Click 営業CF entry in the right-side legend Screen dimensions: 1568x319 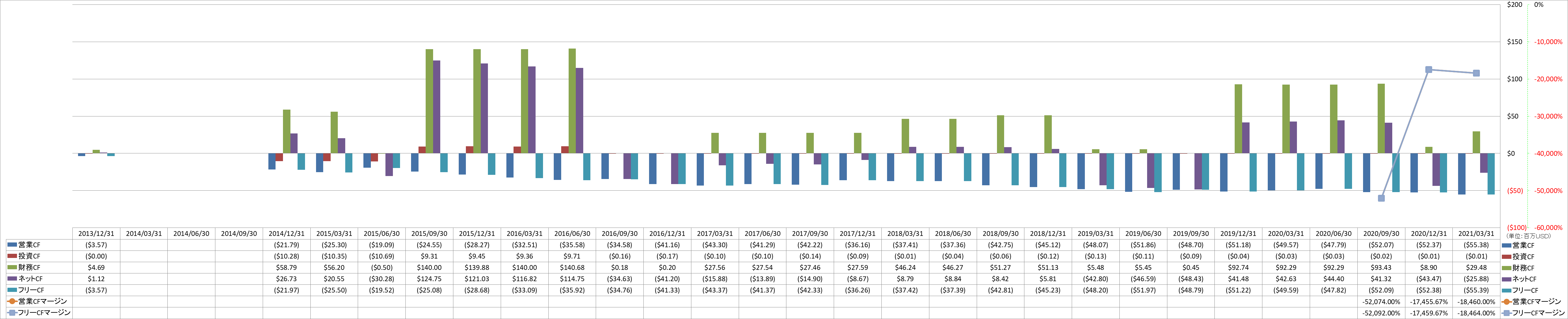(1518, 245)
